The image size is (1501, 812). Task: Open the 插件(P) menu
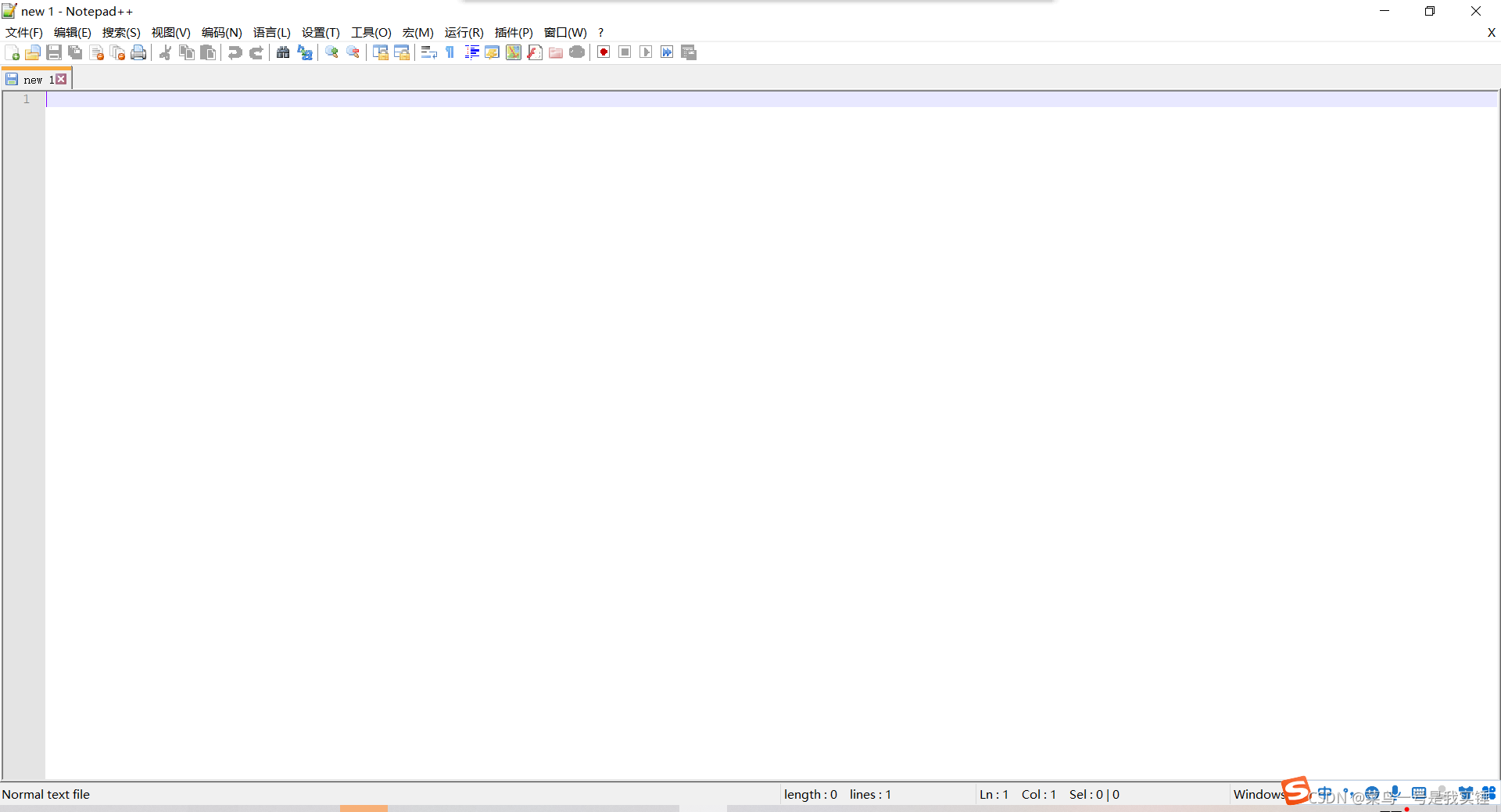coord(514,32)
